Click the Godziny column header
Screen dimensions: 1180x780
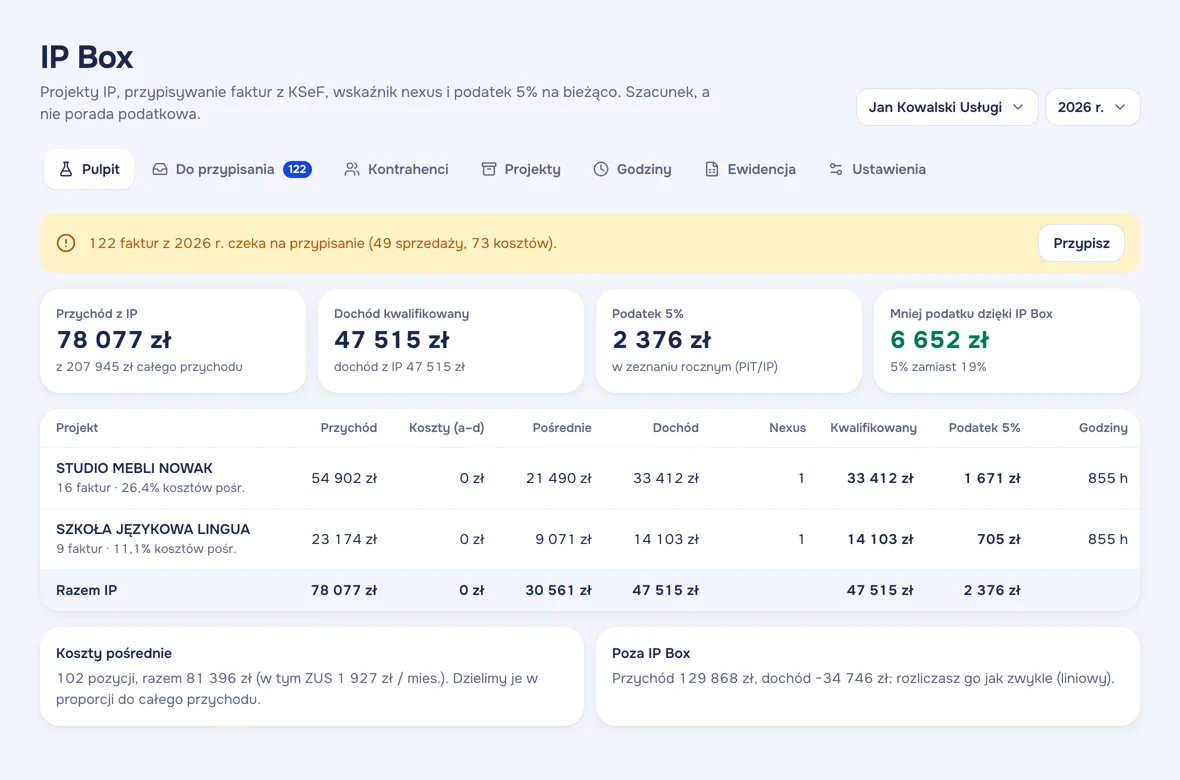pyautogui.click(x=1103, y=428)
